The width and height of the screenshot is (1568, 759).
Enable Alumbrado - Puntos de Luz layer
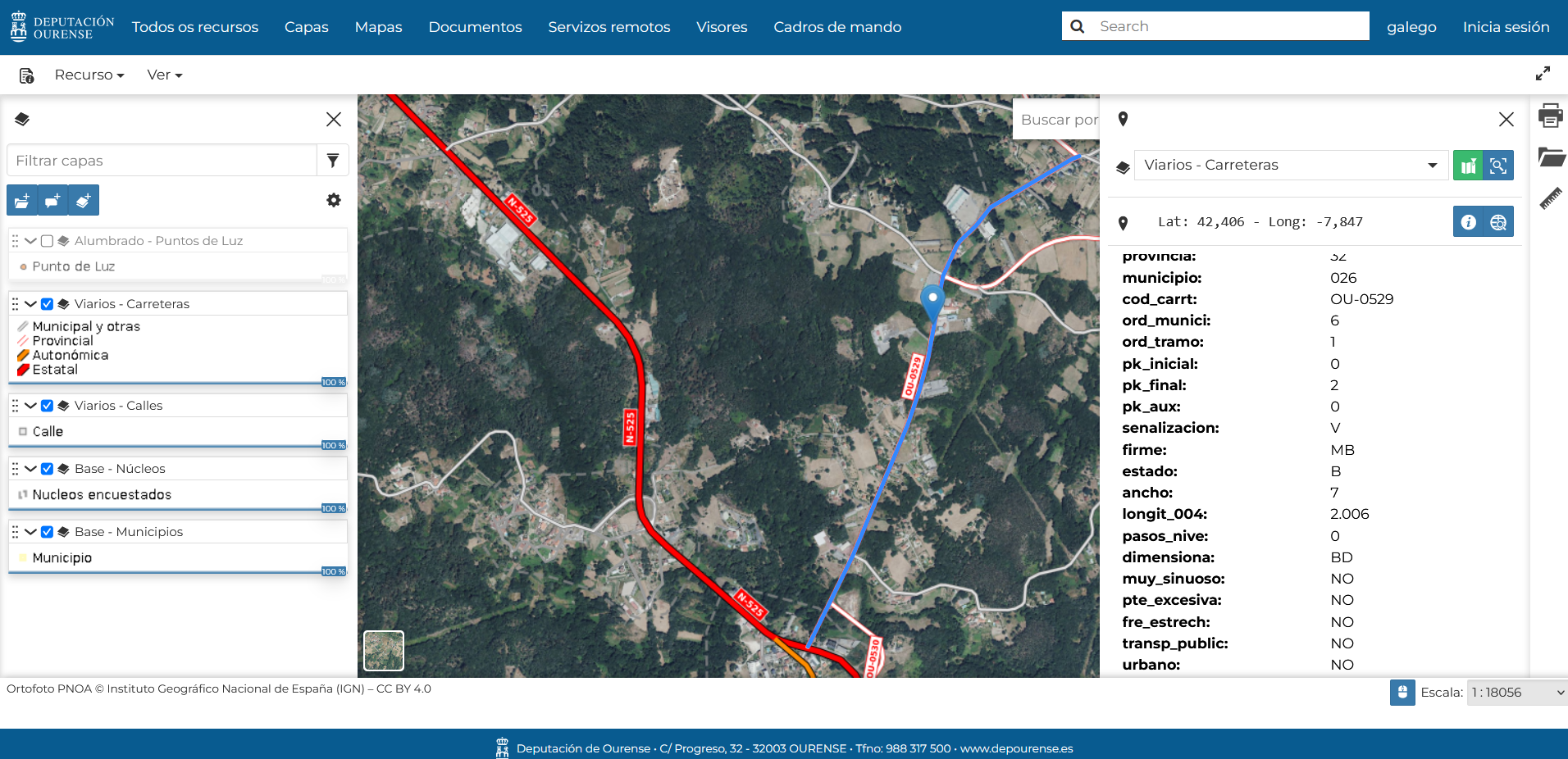pos(48,241)
